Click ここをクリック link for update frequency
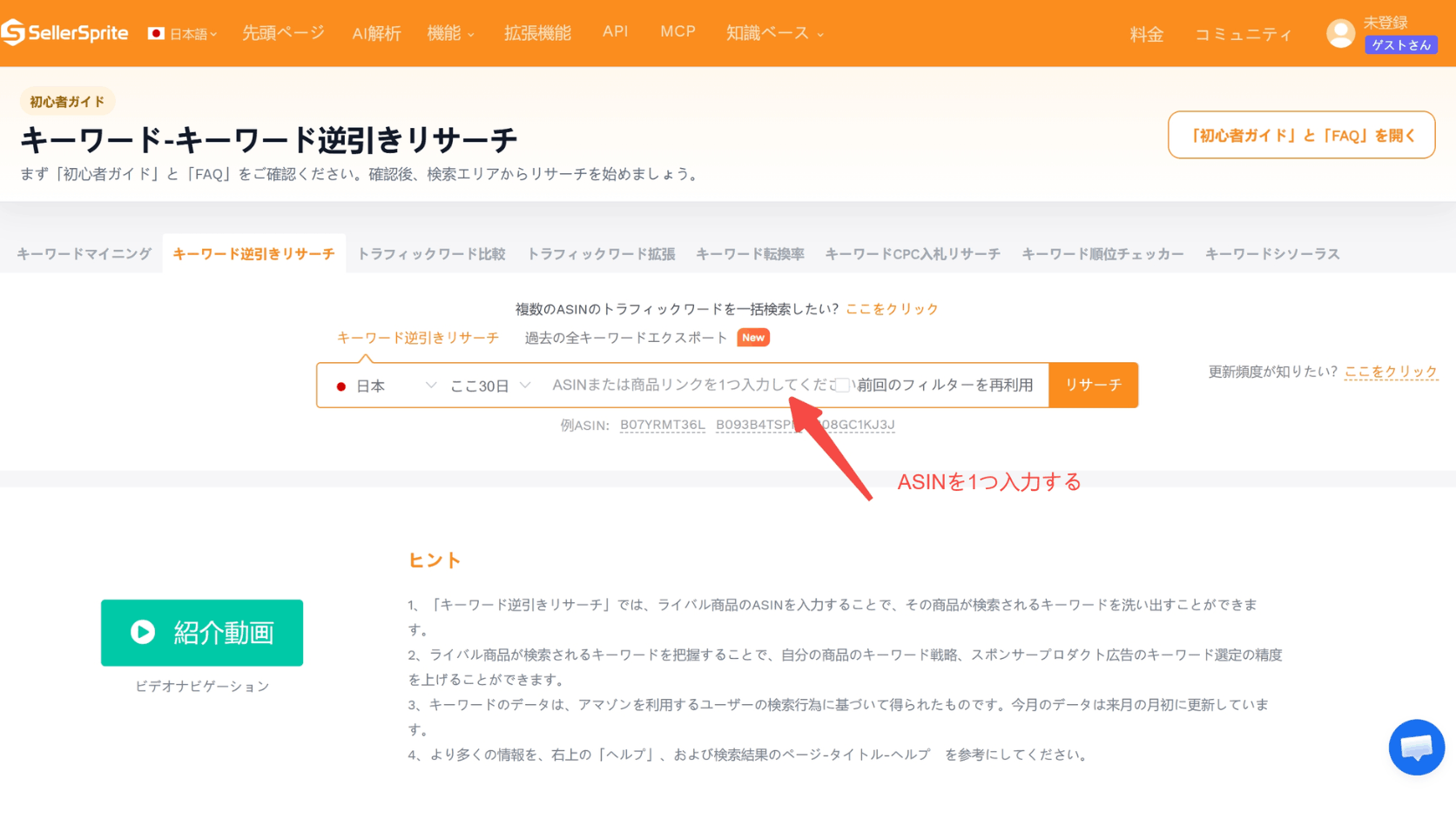The image size is (1456, 819). click(x=1391, y=372)
